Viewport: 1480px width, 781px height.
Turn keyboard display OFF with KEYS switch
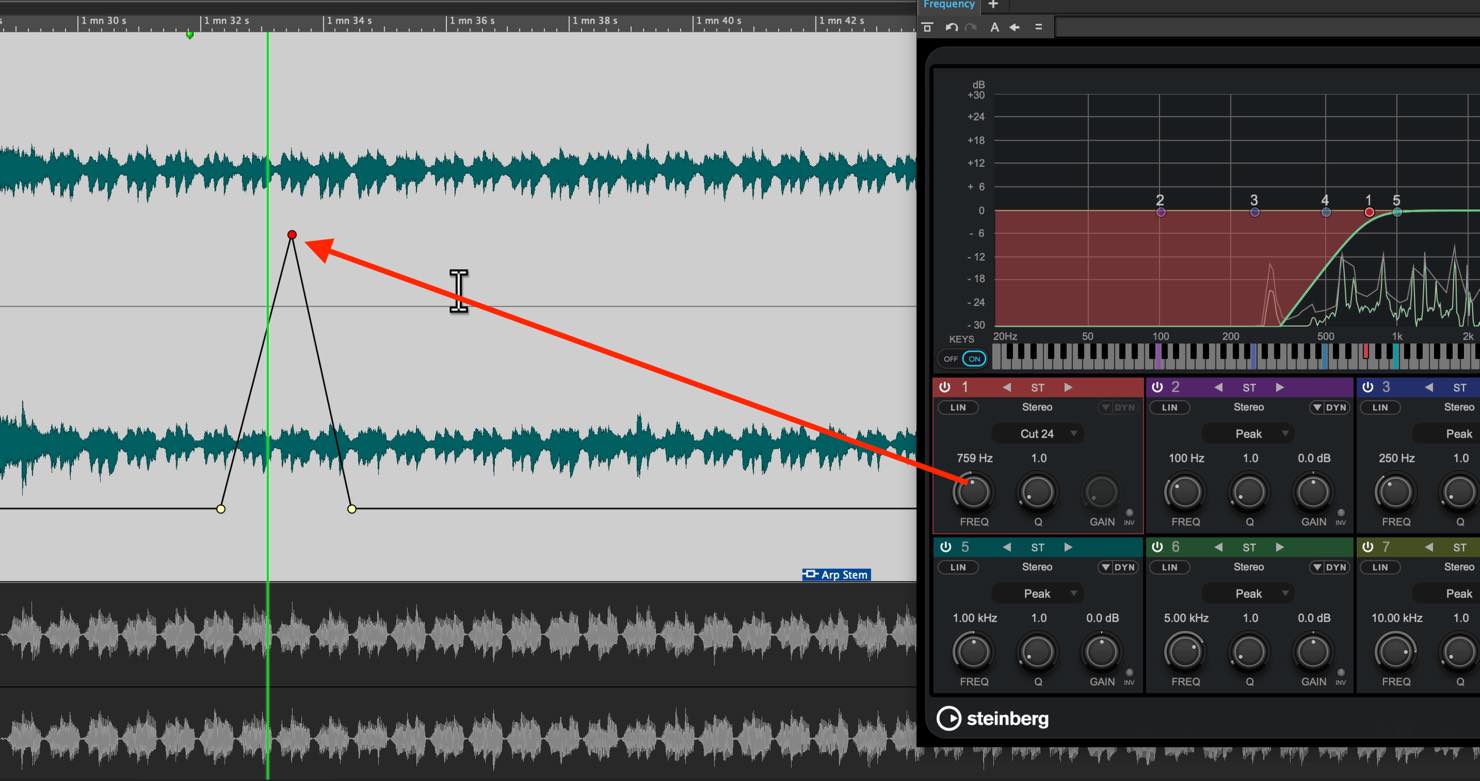coord(951,358)
